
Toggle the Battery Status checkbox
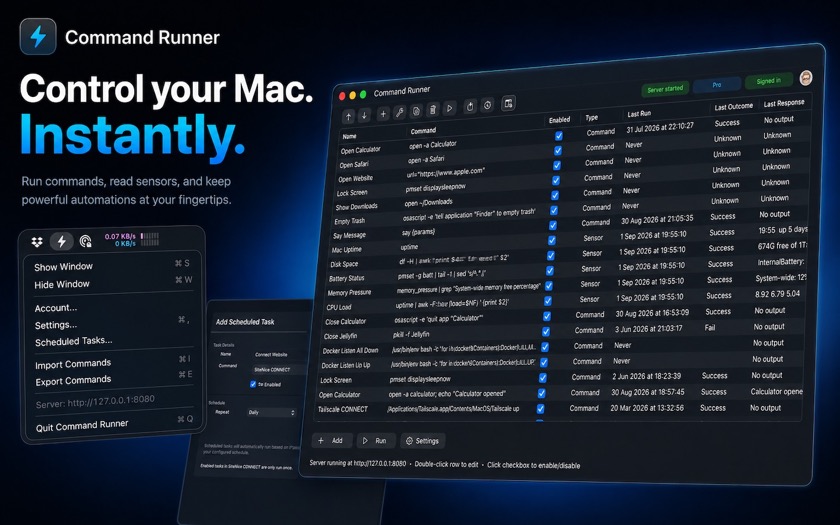pyautogui.click(x=550, y=271)
